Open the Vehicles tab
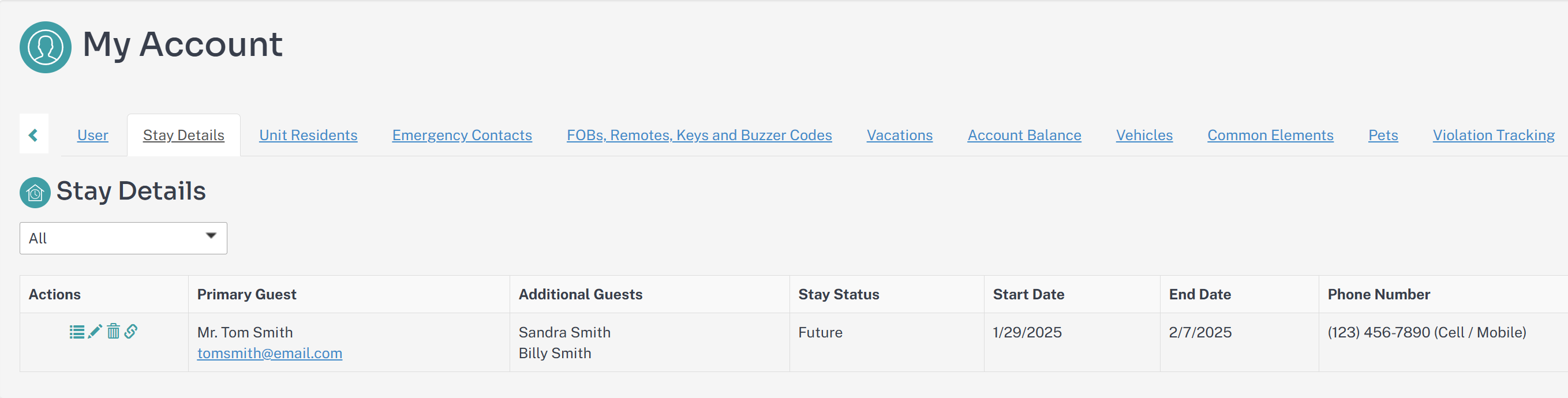This screenshot has width=1568, height=398. click(x=1144, y=135)
